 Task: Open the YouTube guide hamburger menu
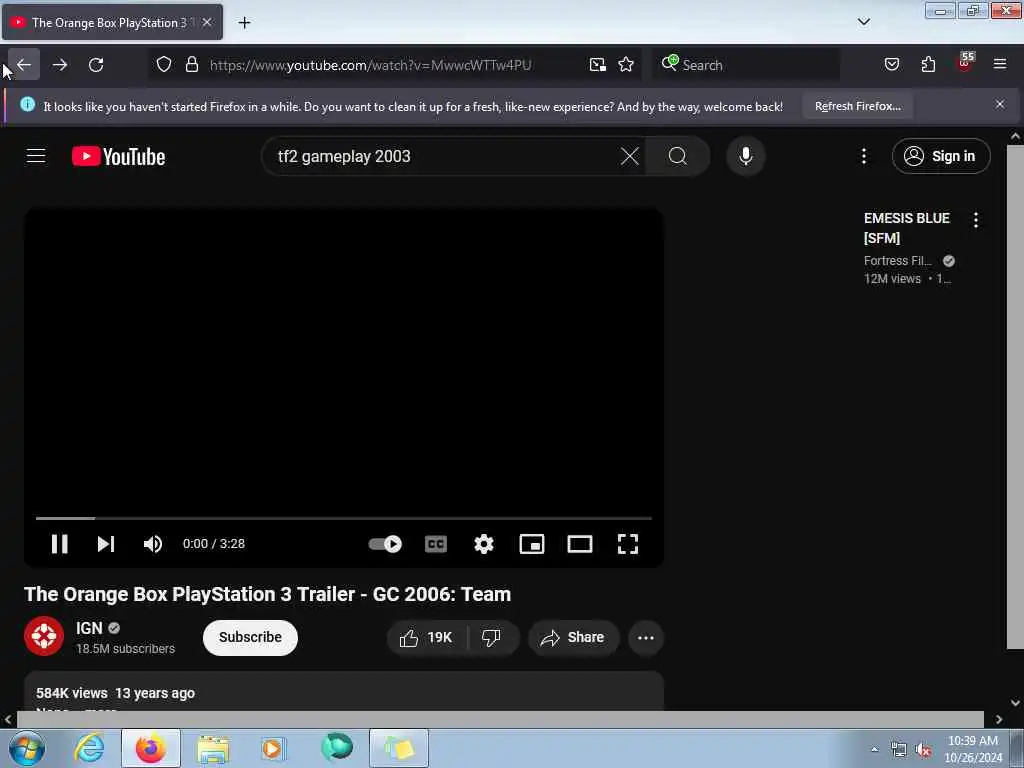(36, 156)
